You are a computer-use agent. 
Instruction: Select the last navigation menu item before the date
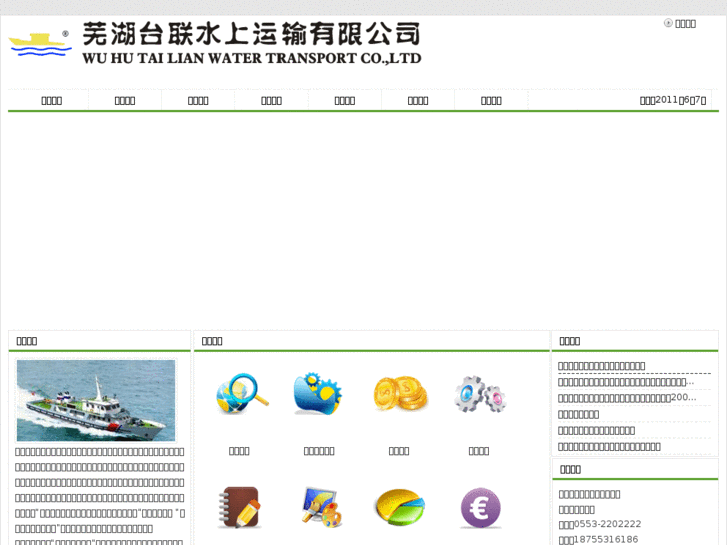click(491, 101)
